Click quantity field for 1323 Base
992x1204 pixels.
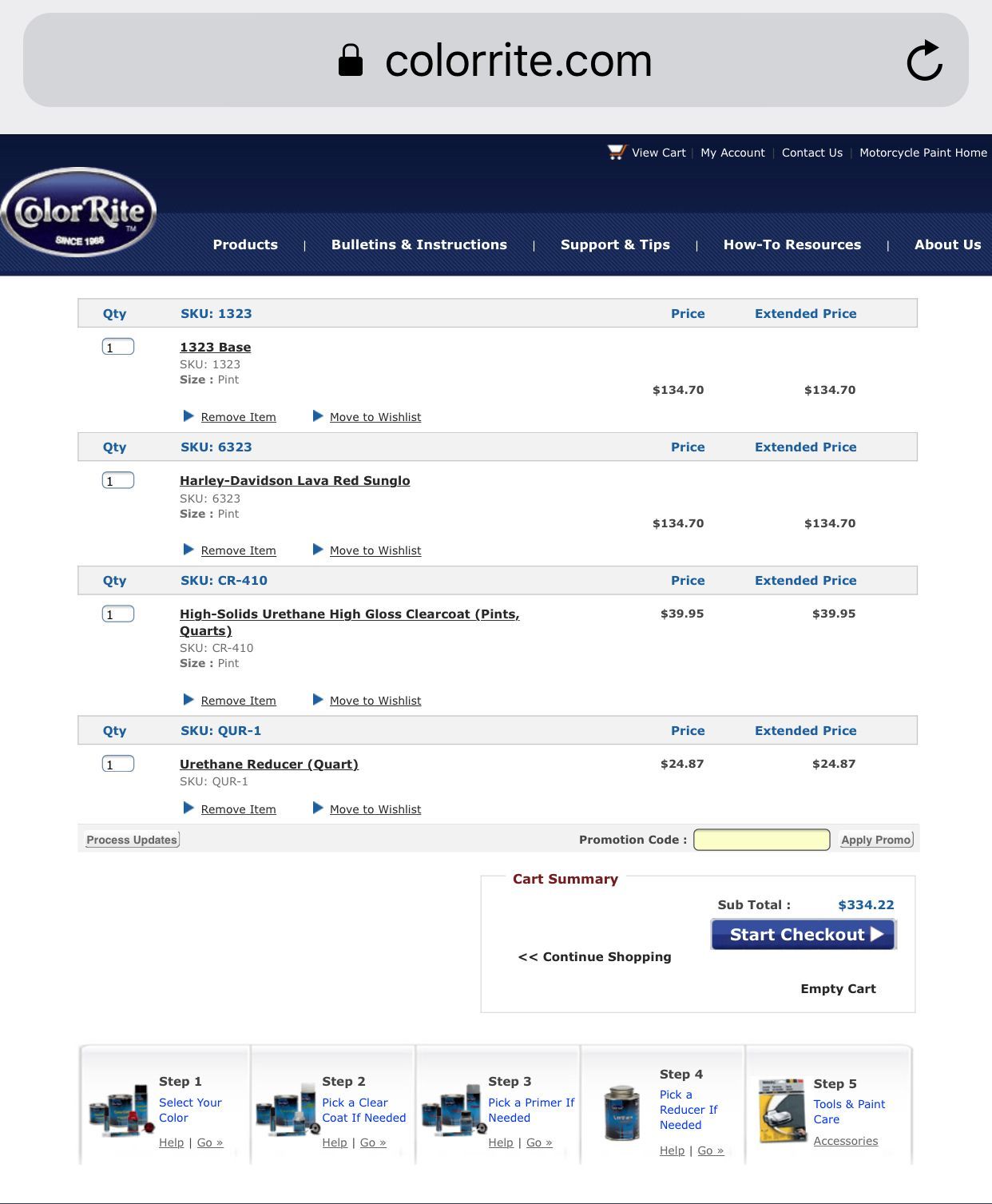pyautogui.click(x=118, y=347)
